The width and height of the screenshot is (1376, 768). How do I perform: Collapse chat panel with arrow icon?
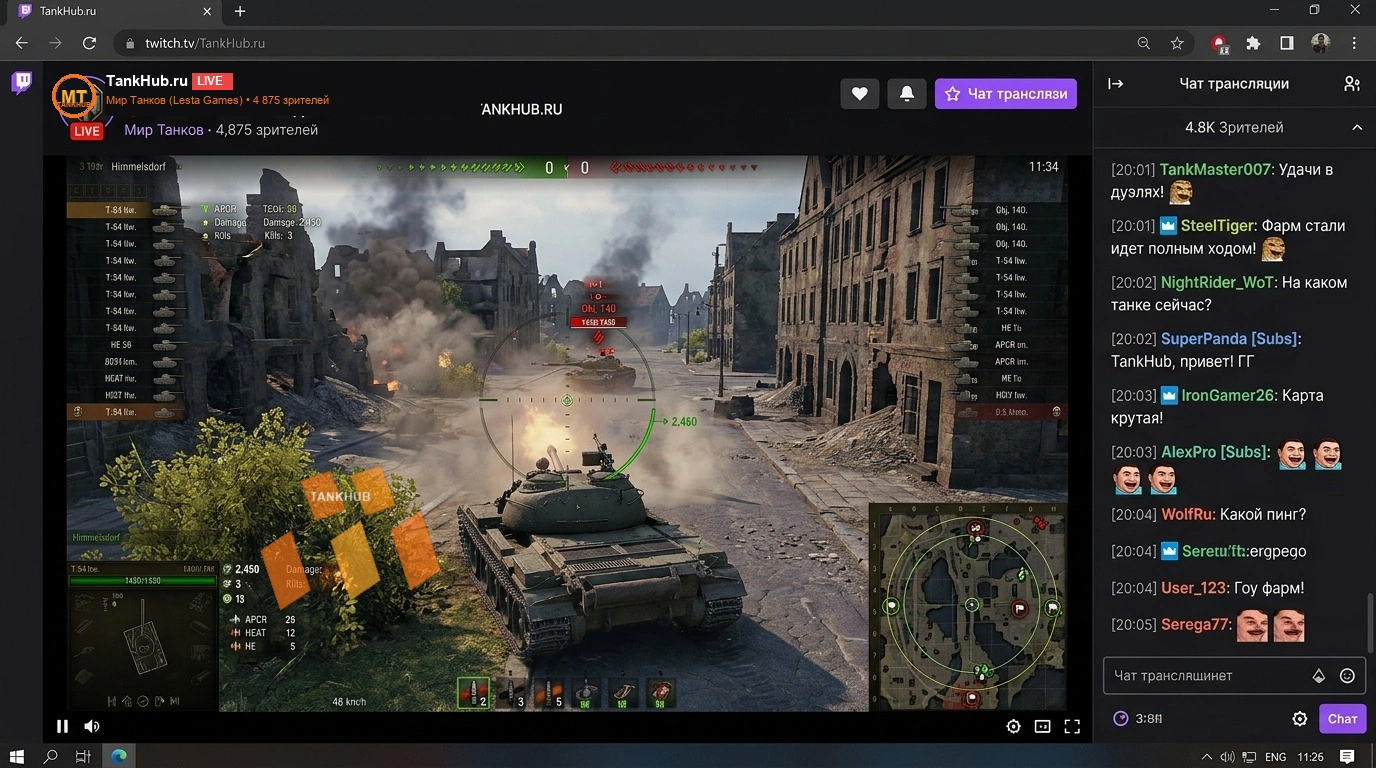point(1116,84)
